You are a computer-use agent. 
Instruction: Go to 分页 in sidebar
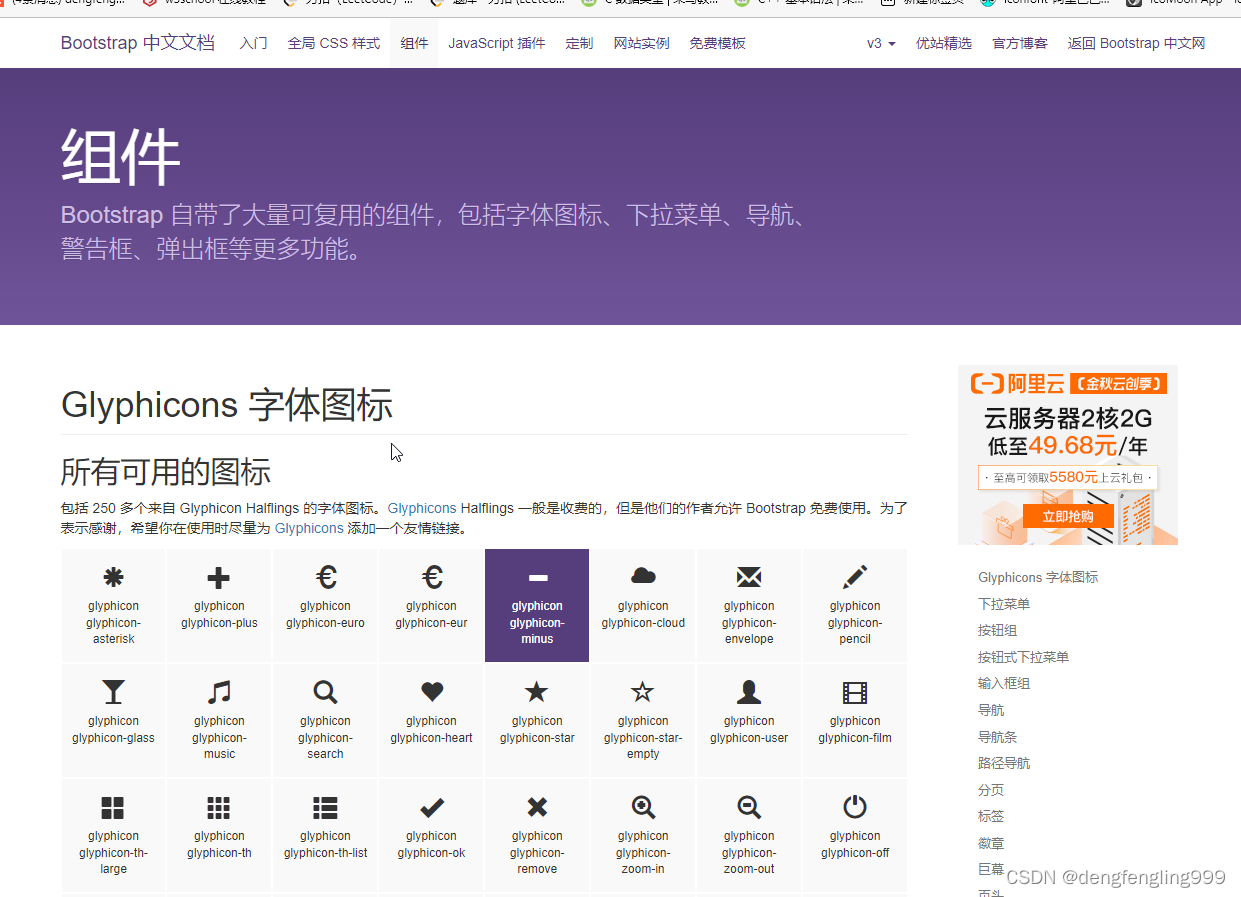pyautogui.click(x=991, y=790)
